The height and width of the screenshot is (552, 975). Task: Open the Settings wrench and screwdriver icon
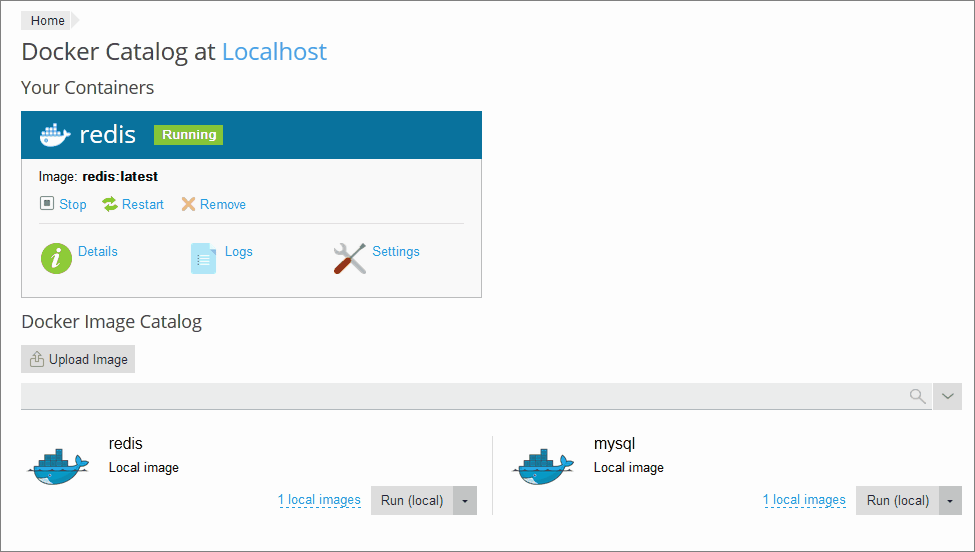pyautogui.click(x=349, y=257)
